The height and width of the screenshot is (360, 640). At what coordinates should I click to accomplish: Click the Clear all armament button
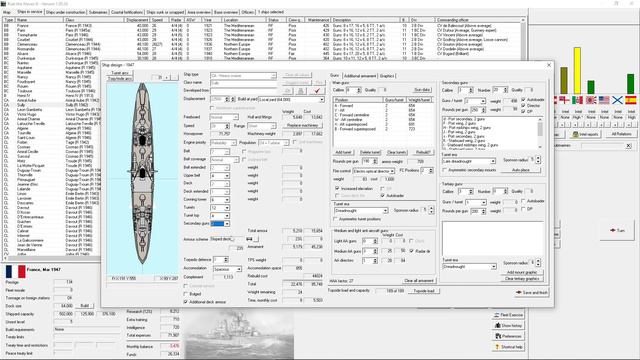click(419, 280)
